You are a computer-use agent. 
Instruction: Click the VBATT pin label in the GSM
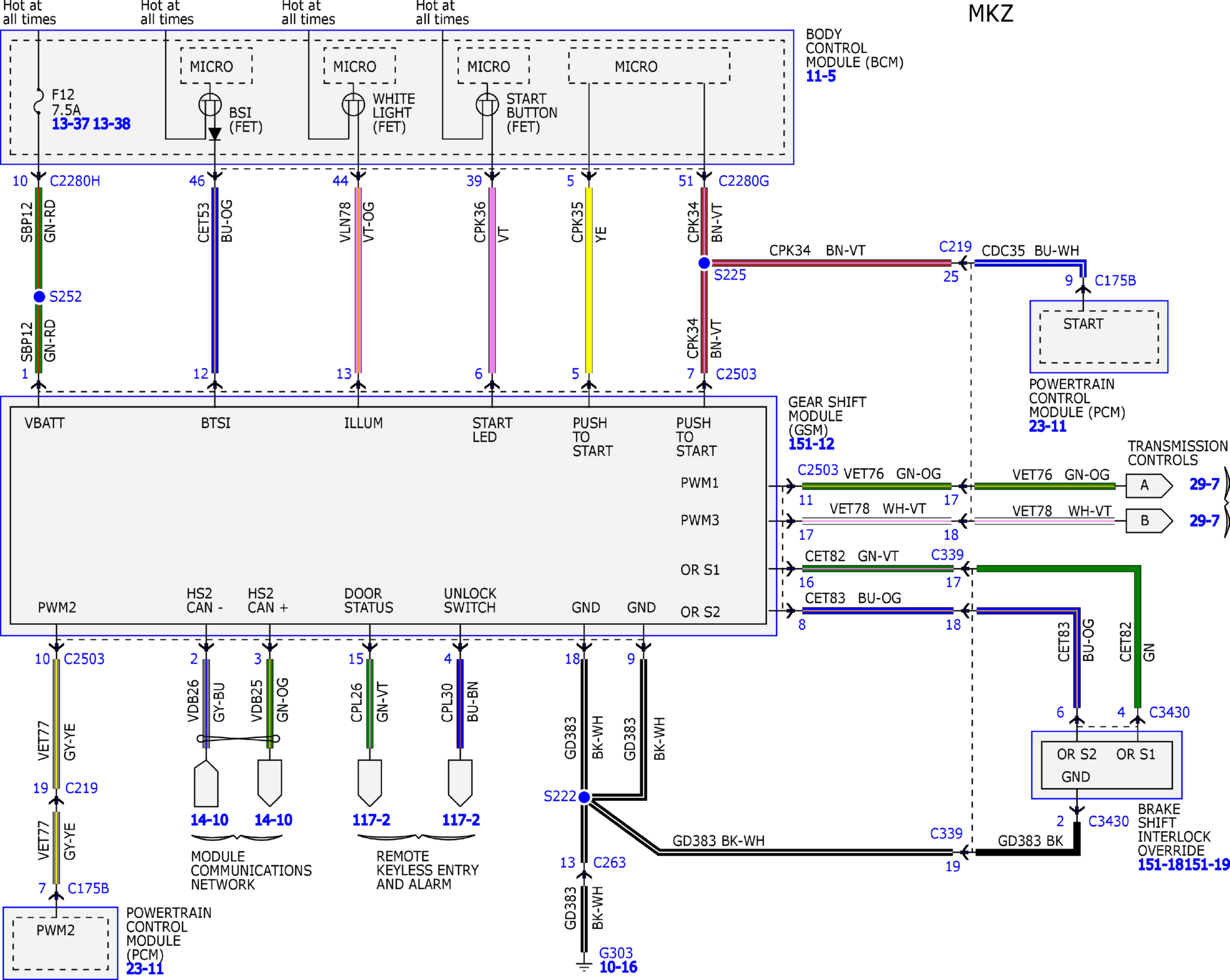[x=44, y=423]
